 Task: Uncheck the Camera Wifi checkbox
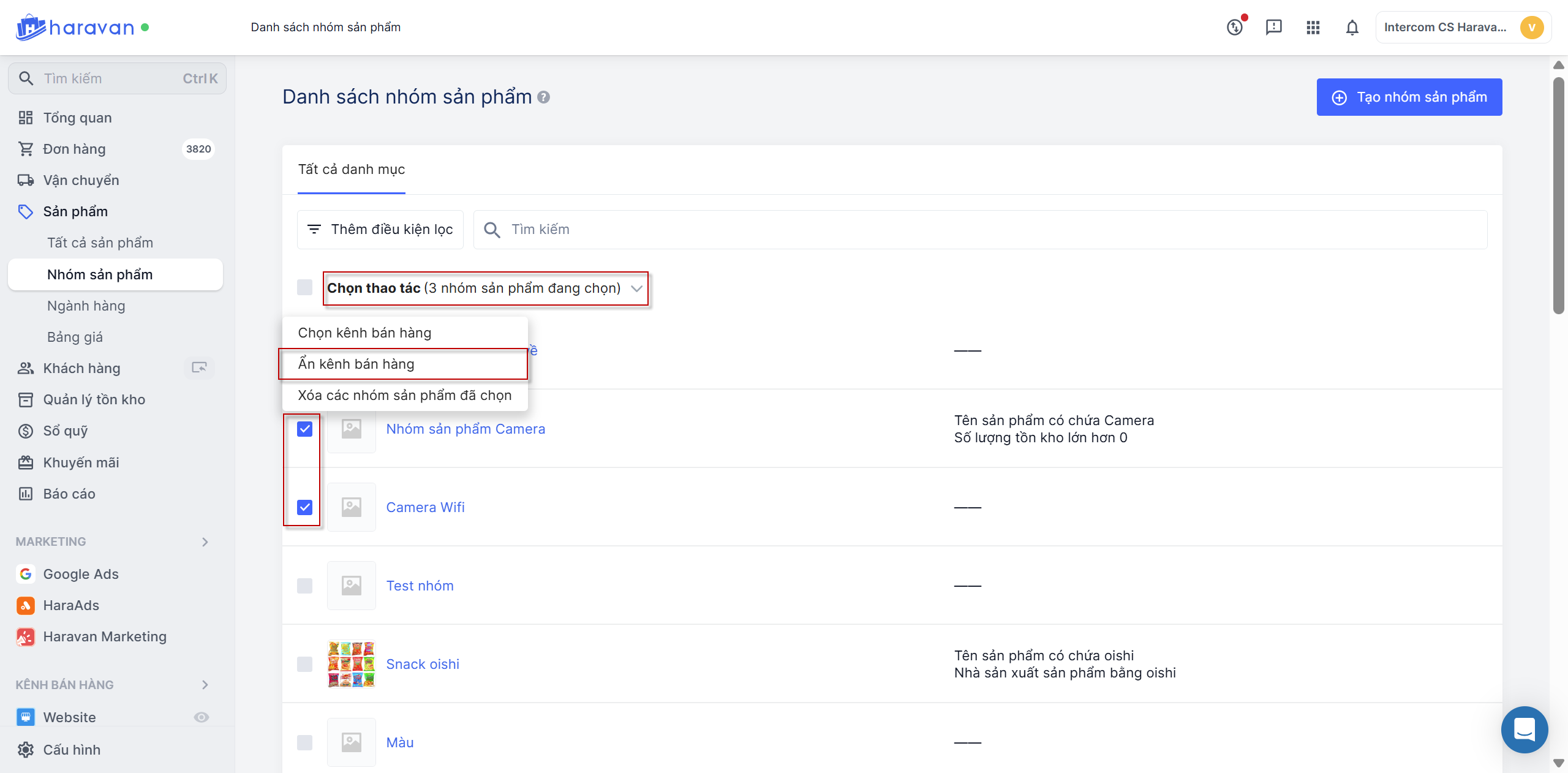click(x=304, y=507)
